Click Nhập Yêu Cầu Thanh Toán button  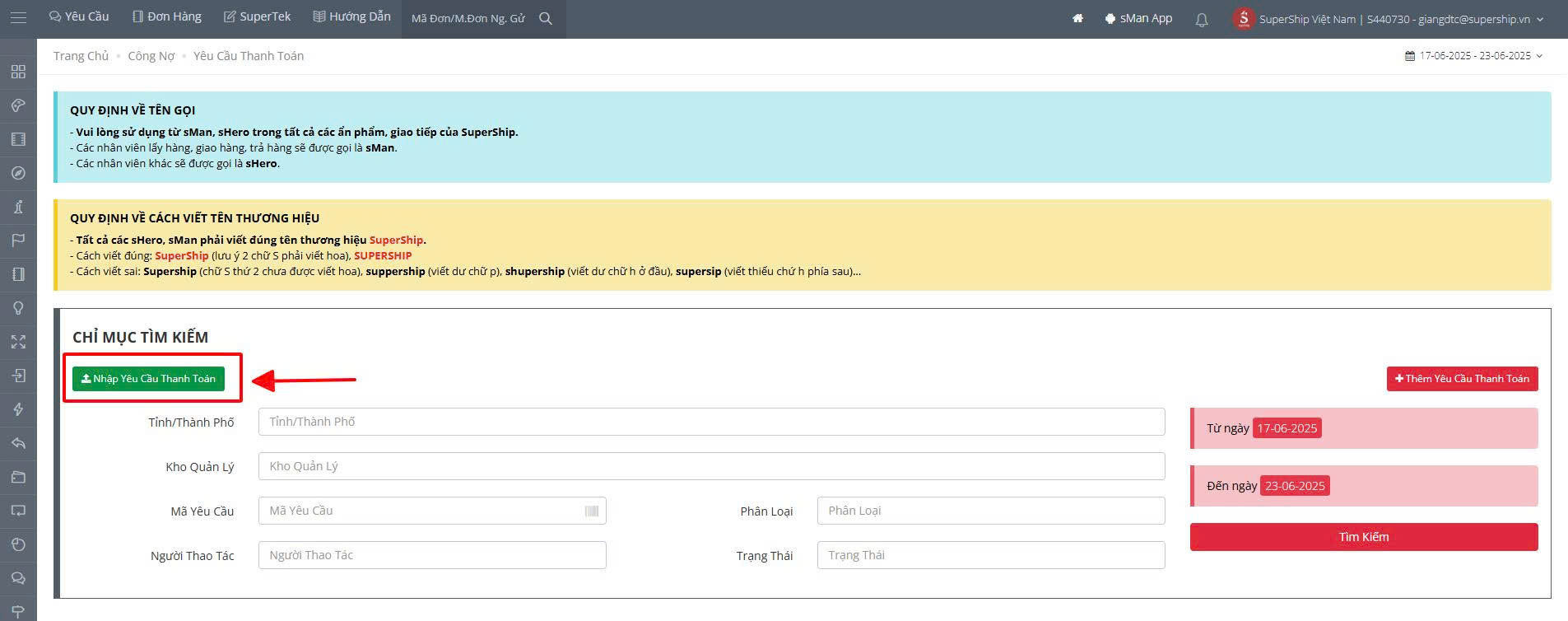[148, 379]
